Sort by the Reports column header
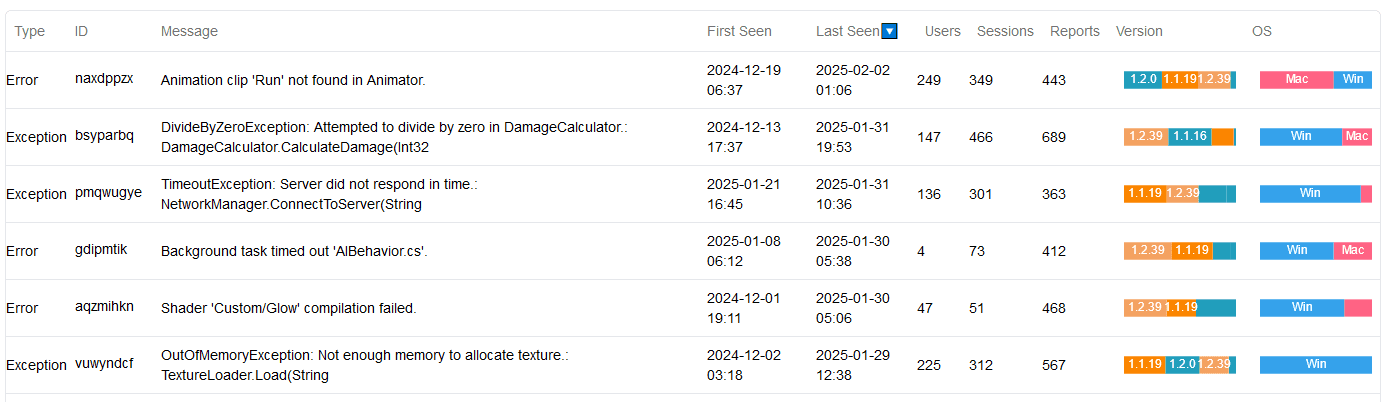Screen dimensions: 1391x402 1075,31
